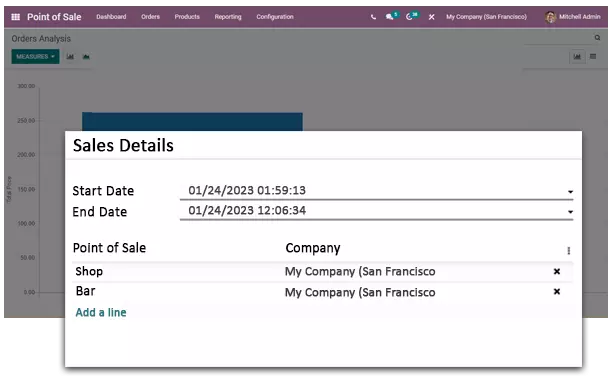Viewport: 612px width, 380px height.
Task: Open the Mitchell Admin user menu
Action: tap(573, 17)
